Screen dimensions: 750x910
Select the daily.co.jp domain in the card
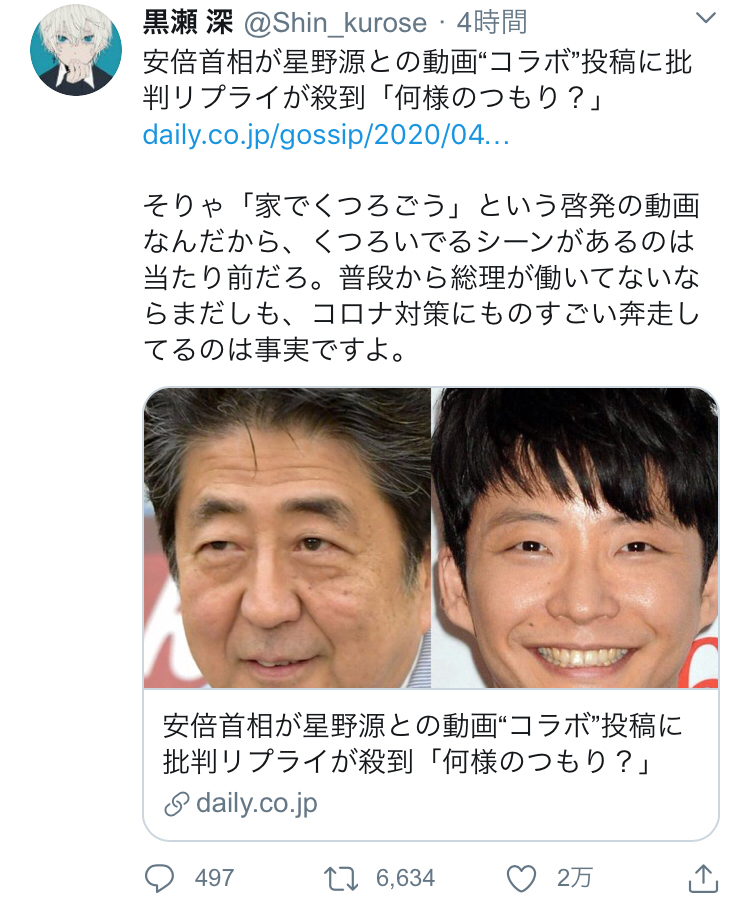[257, 804]
